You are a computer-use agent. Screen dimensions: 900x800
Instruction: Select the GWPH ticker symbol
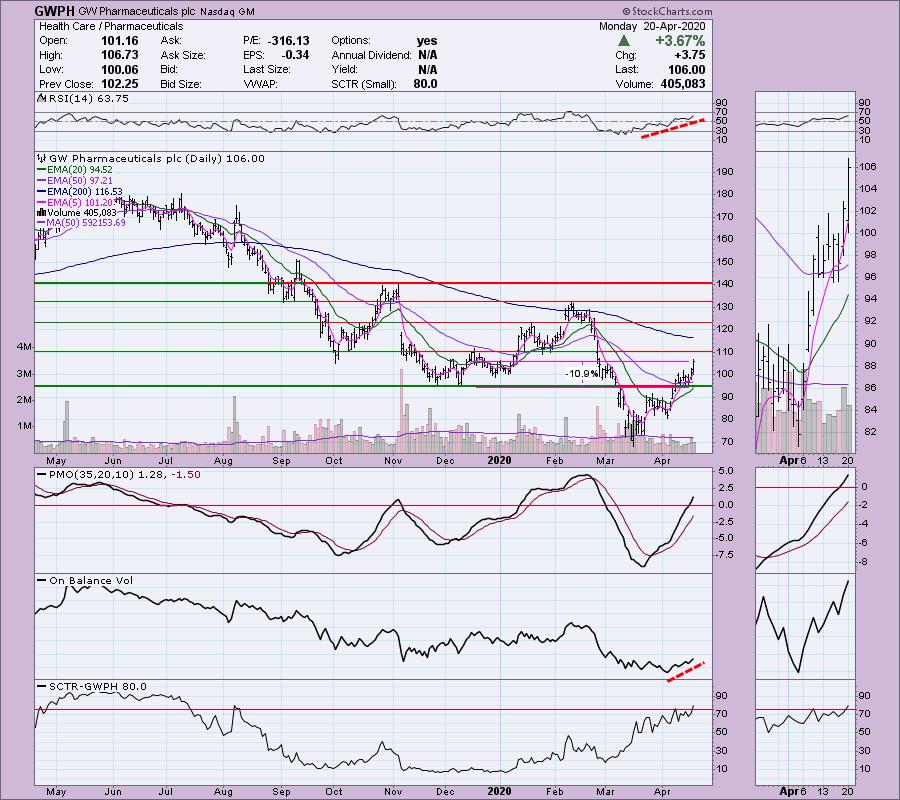click(55, 11)
